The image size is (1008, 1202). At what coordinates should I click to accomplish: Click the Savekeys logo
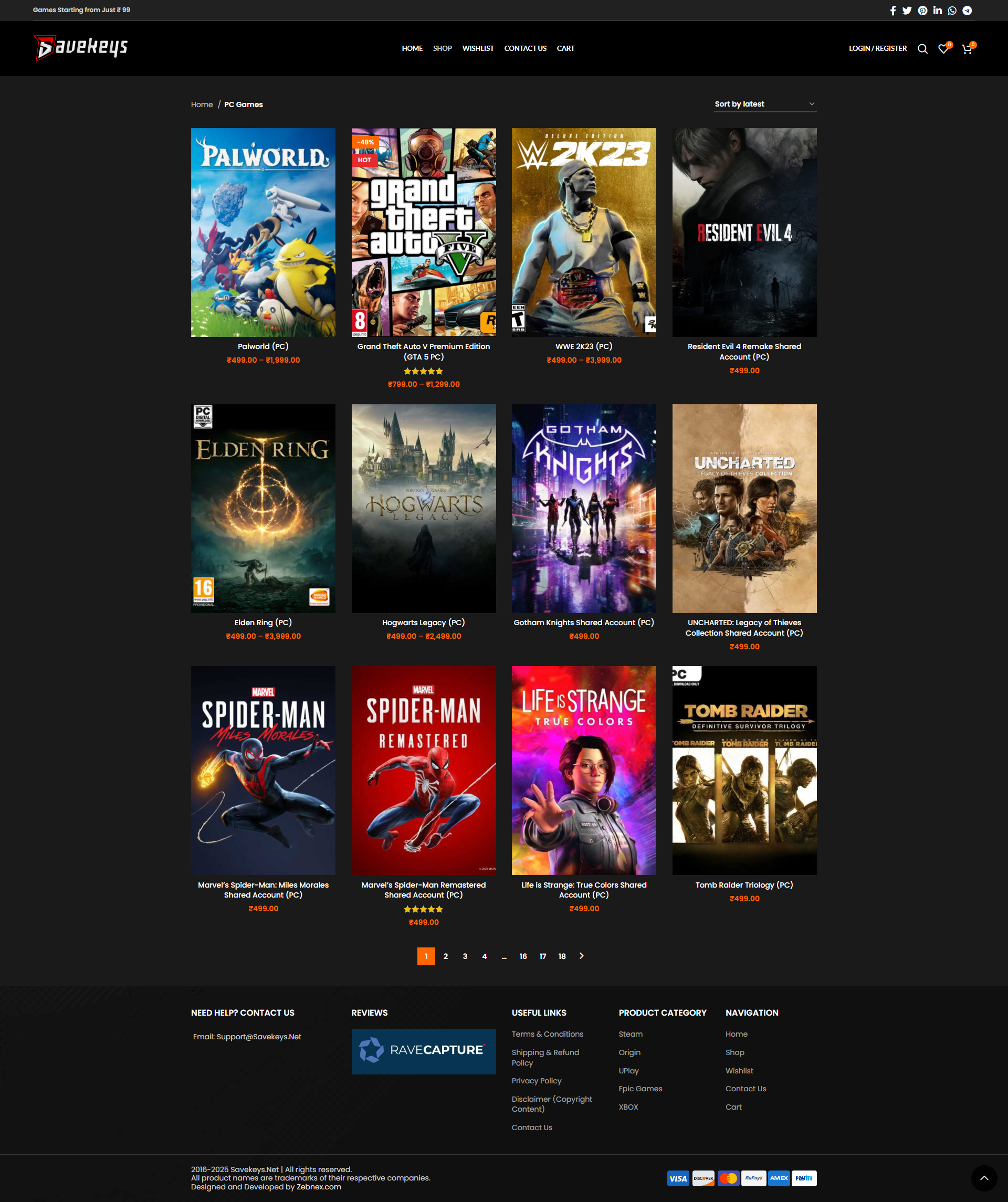pos(81,48)
